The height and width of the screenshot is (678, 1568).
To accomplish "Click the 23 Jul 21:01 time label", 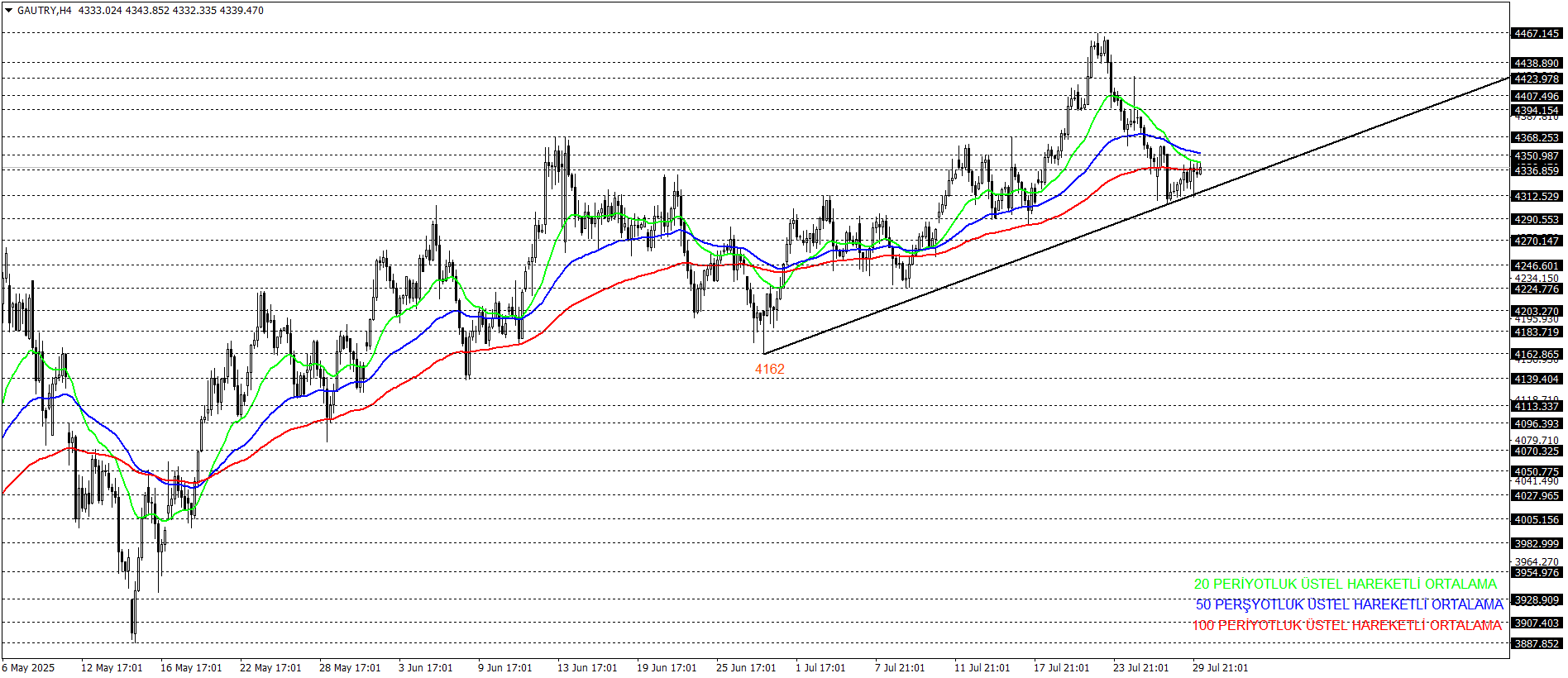I will point(1140,668).
